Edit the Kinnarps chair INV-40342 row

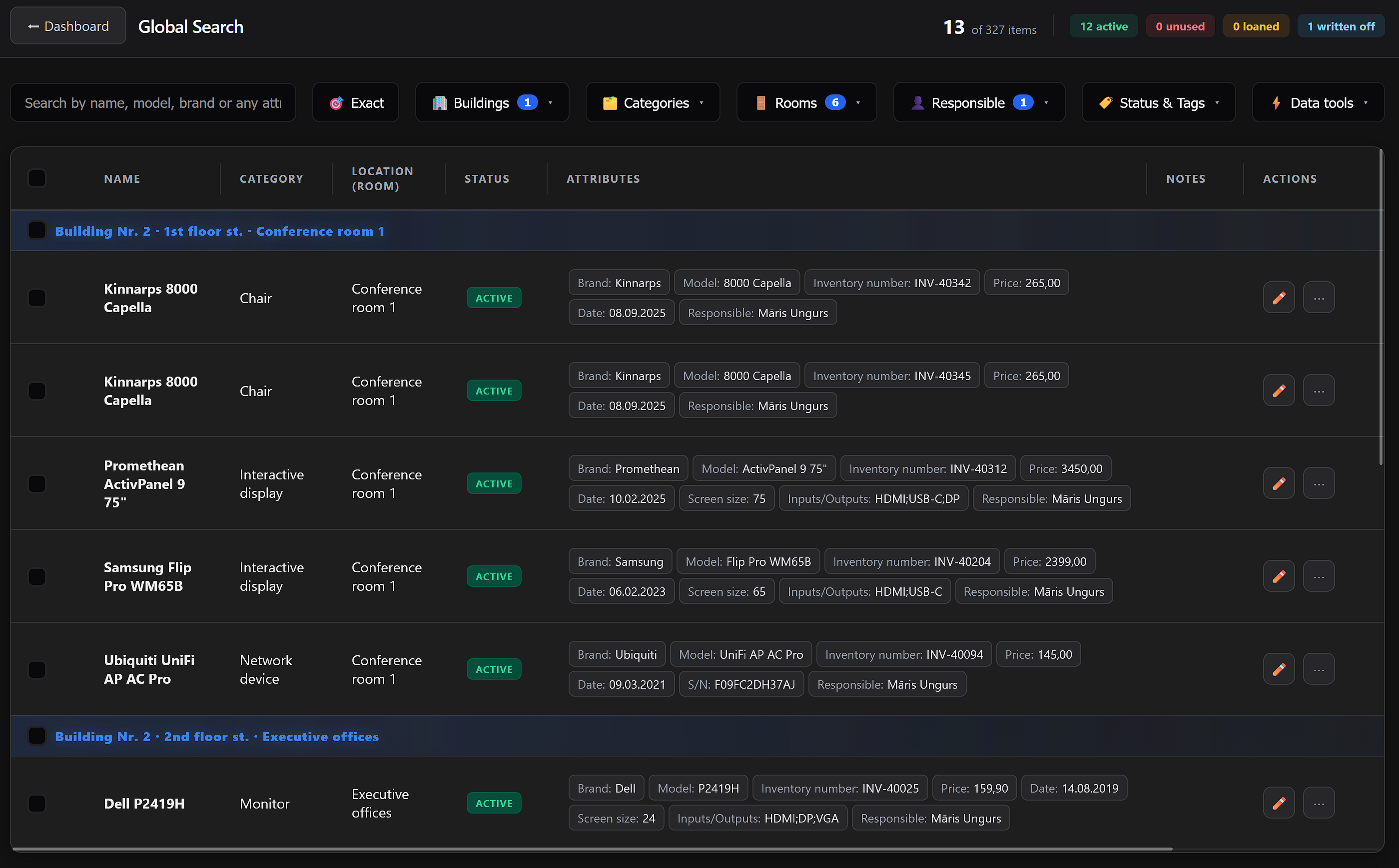click(x=1279, y=298)
